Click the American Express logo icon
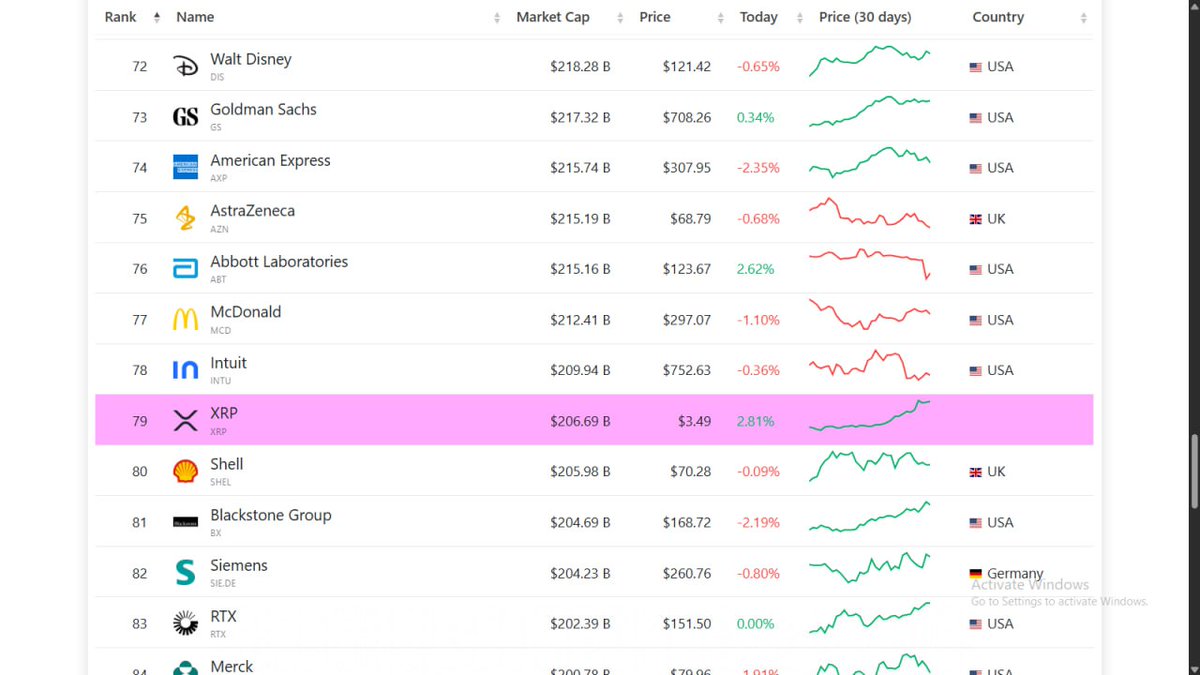Image resolution: width=1200 pixels, height=675 pixels. 186,167
